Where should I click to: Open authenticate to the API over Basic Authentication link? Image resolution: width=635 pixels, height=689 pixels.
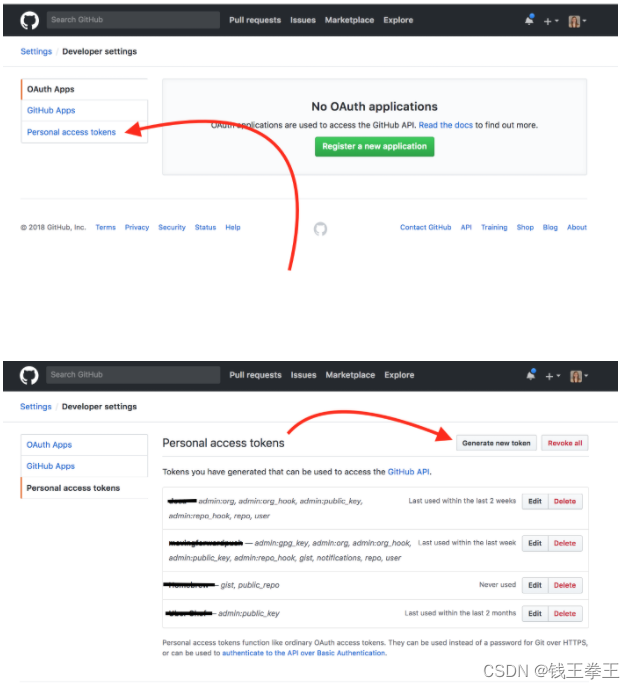point(304,653)
